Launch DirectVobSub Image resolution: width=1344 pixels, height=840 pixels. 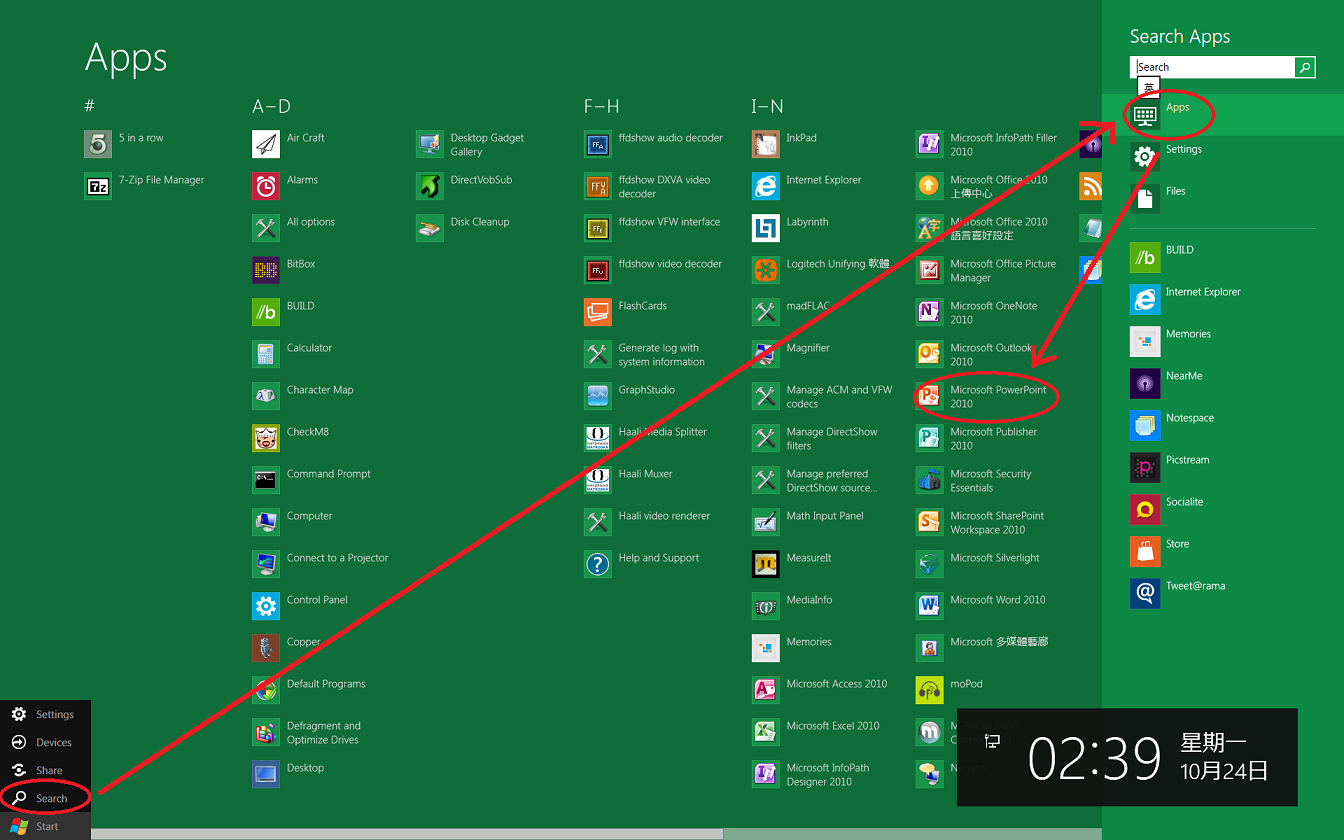(464, 186)
